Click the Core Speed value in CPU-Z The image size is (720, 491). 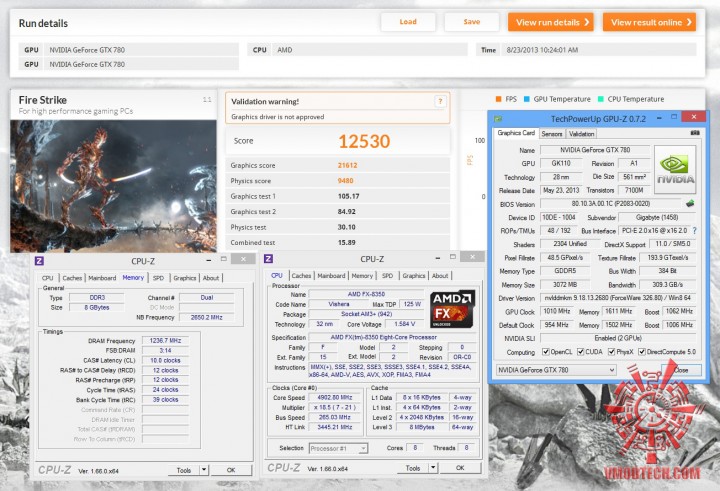335,397
